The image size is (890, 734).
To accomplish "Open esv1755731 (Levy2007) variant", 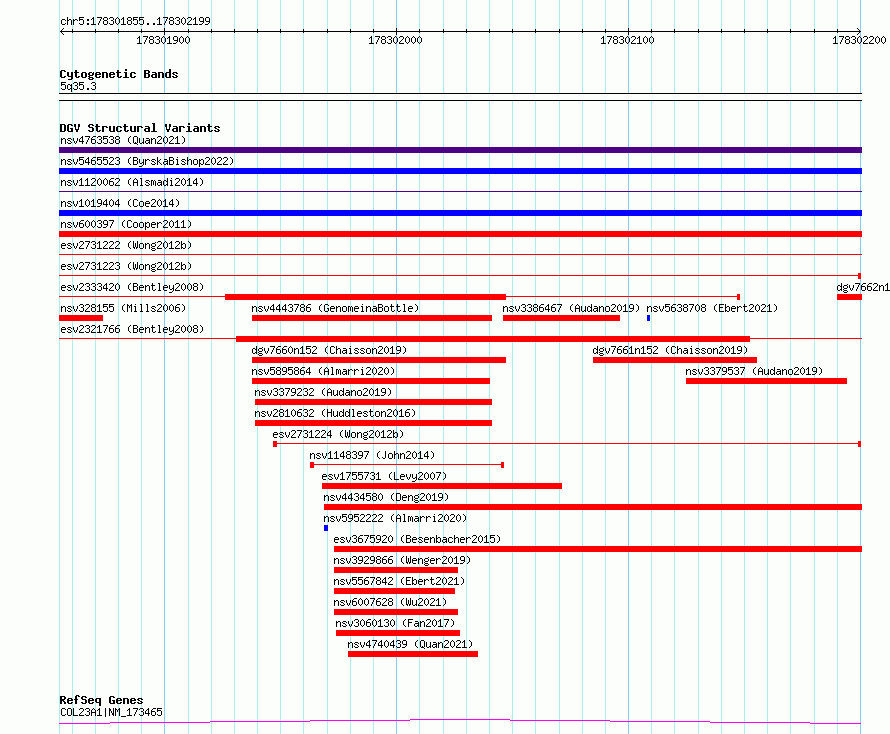I will click(x=384, y=476).
